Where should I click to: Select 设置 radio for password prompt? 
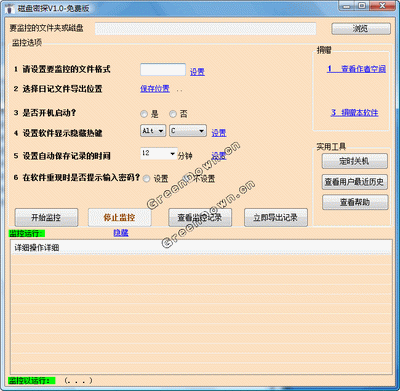(146, 179)
